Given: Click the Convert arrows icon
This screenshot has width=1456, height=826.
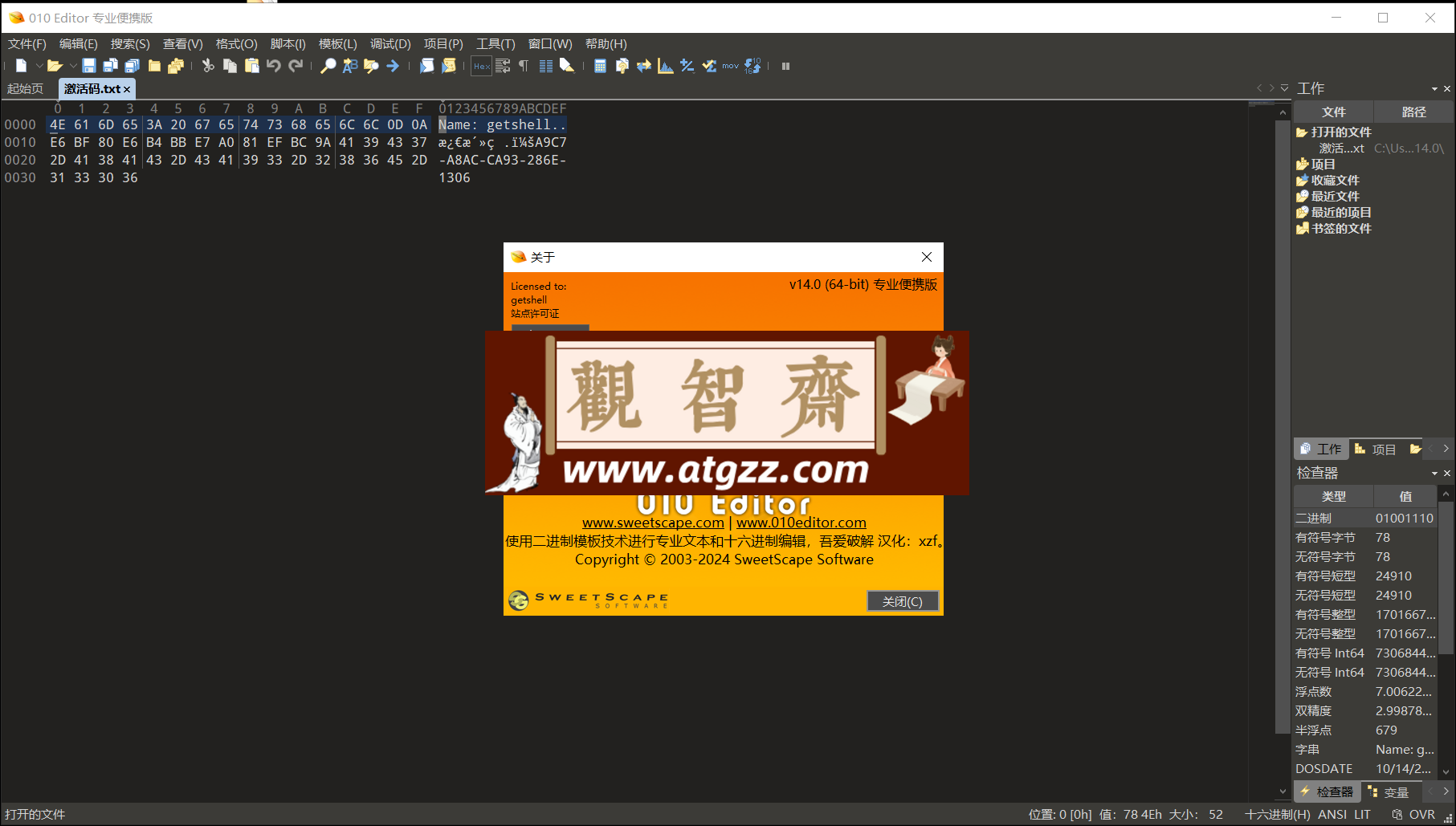Looking at the screenshot, I should click(x=643, y=66).
